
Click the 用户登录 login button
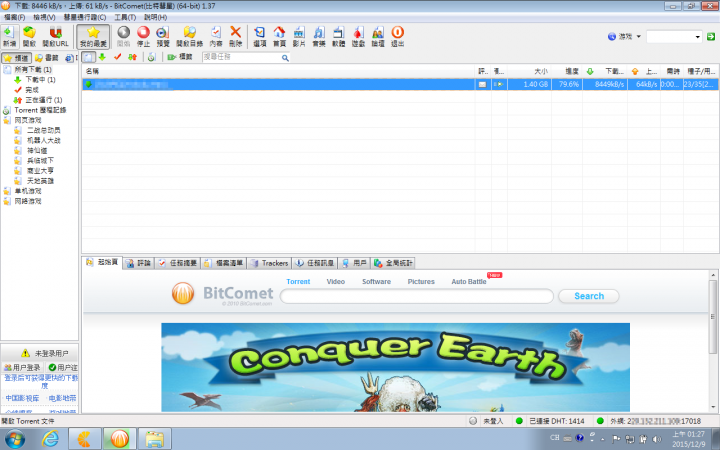pos(22,367)
